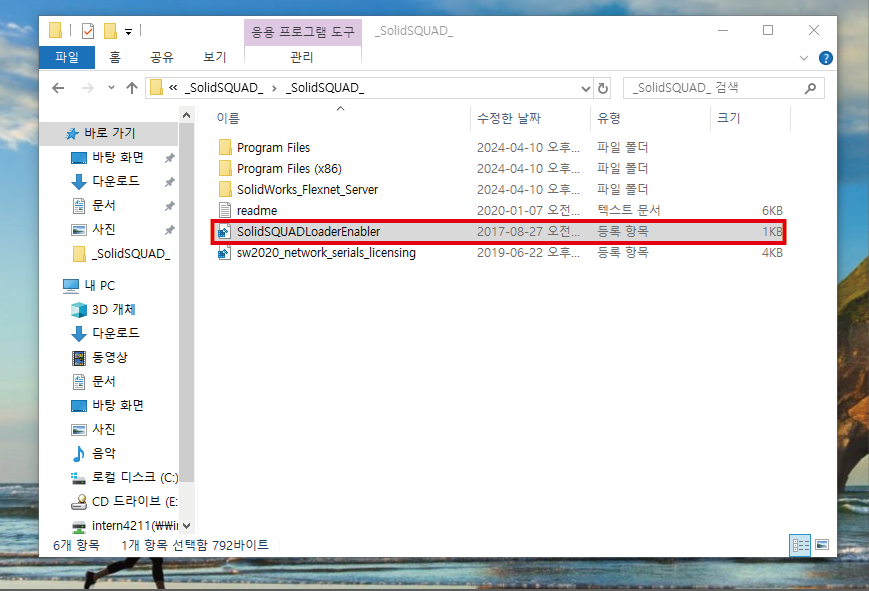Viewport: 869px width, 591px height.
Task: Open 바탕 화면 under 내 PC
Action: click(x=117, y=405)
